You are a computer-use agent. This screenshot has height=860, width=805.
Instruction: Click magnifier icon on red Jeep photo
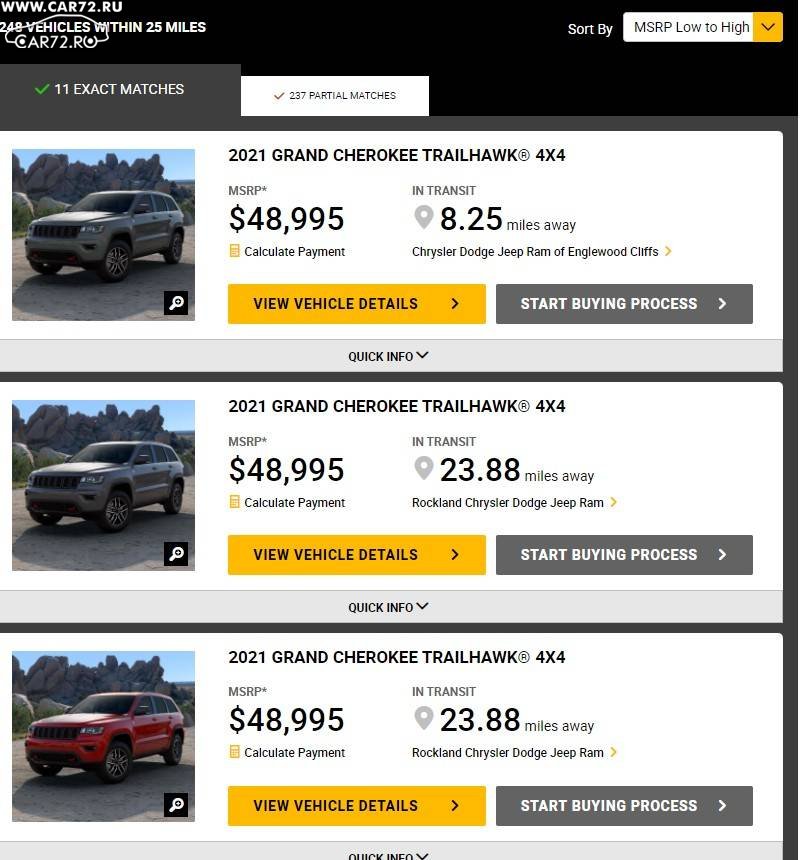coord(176,805)
